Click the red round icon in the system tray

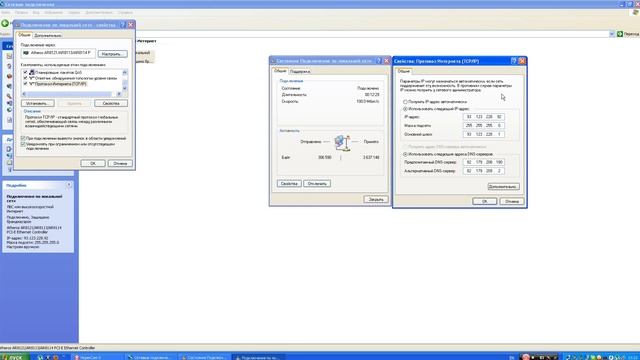click(x=526, y=357)
